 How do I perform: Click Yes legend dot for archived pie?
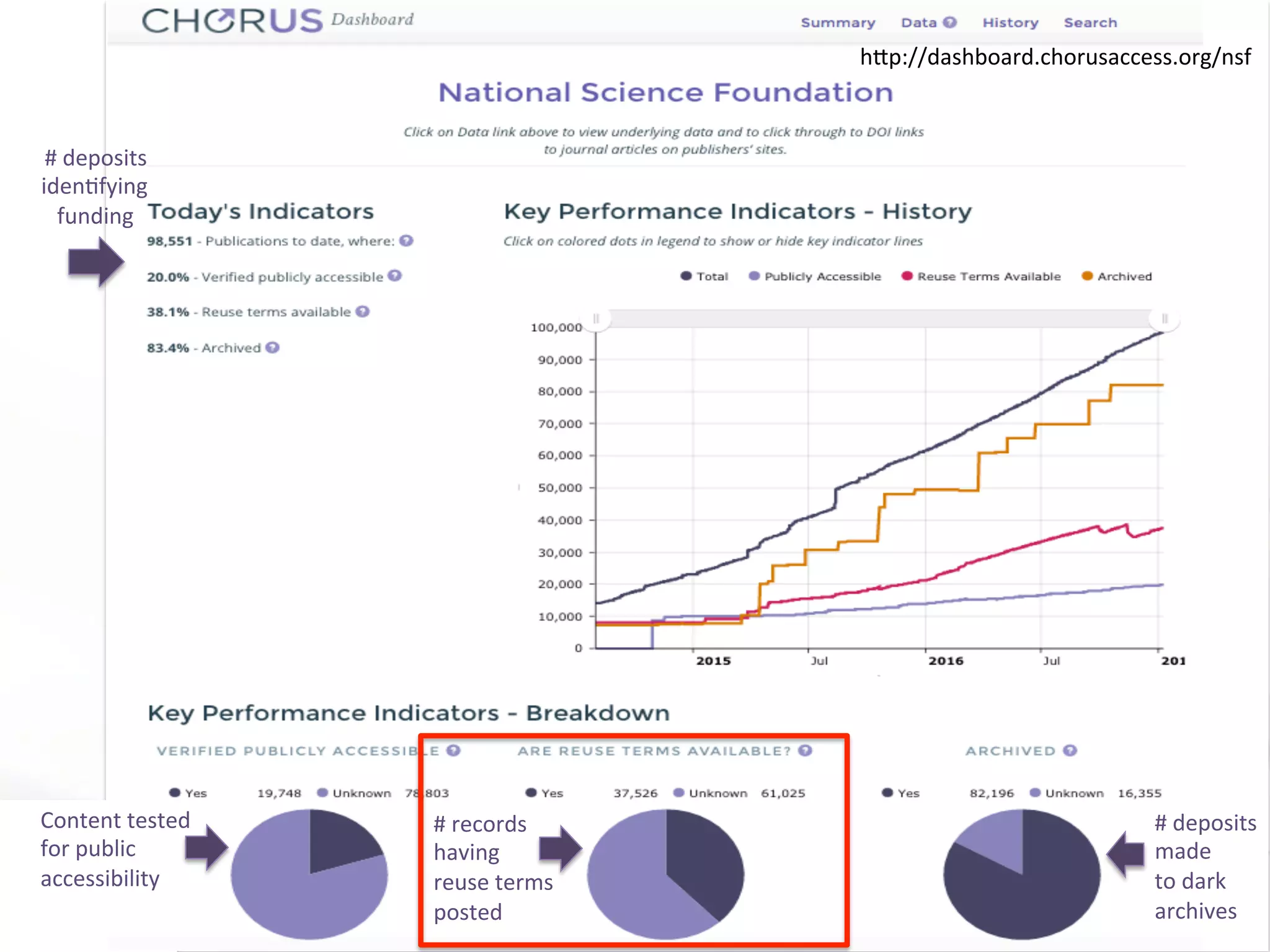click(x=887, y=793)
